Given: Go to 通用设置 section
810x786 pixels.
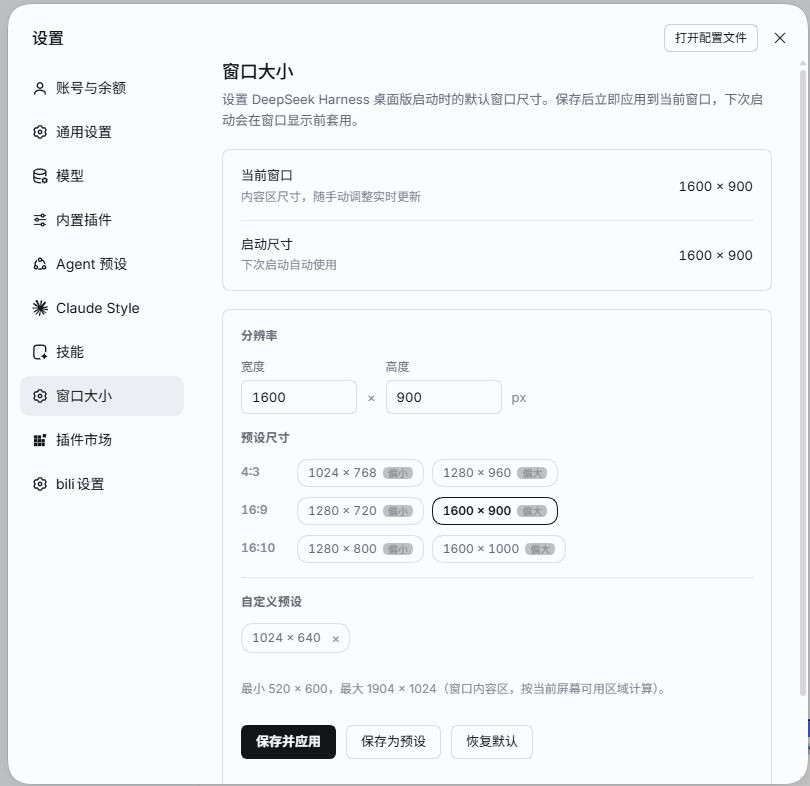Looking at the screenshot, I should coord(102,132).
